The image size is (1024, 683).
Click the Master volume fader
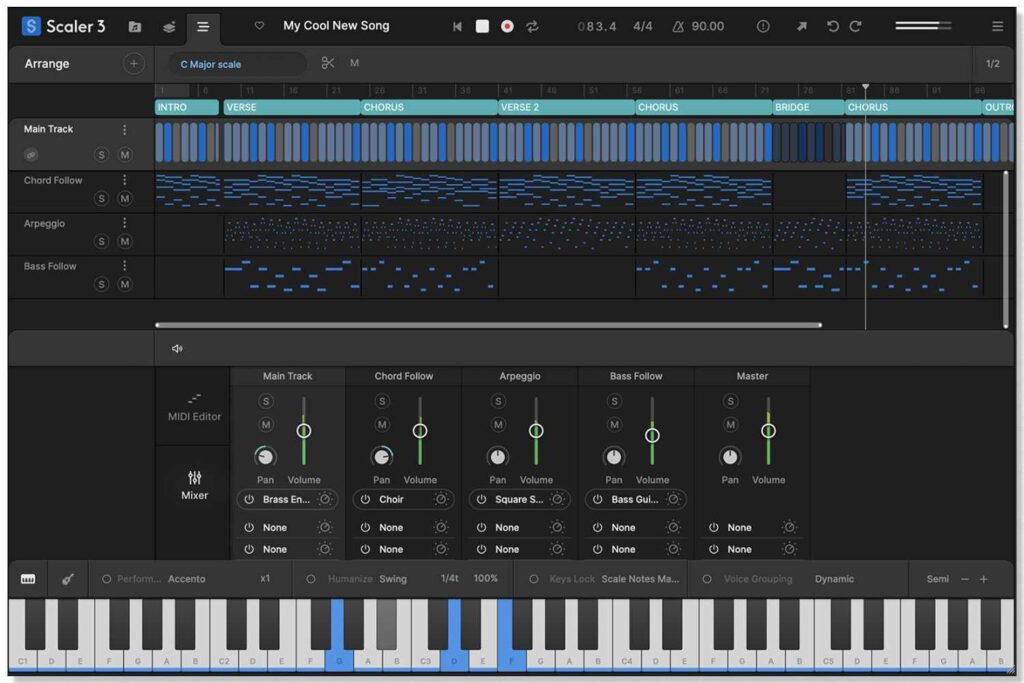[x=768, y=431]
